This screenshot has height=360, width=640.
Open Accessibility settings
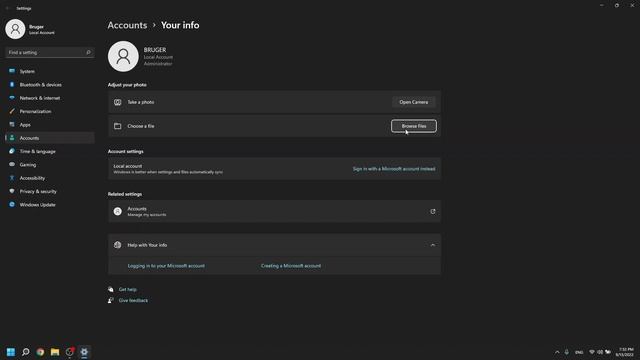(50, 178)
